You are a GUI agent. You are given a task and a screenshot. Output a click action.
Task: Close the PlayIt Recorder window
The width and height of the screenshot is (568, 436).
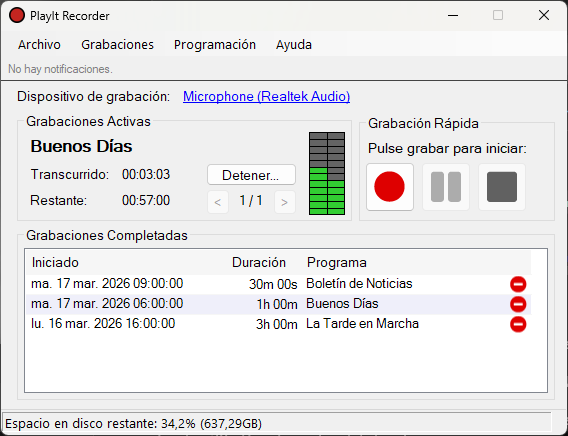tap(544, 15)
